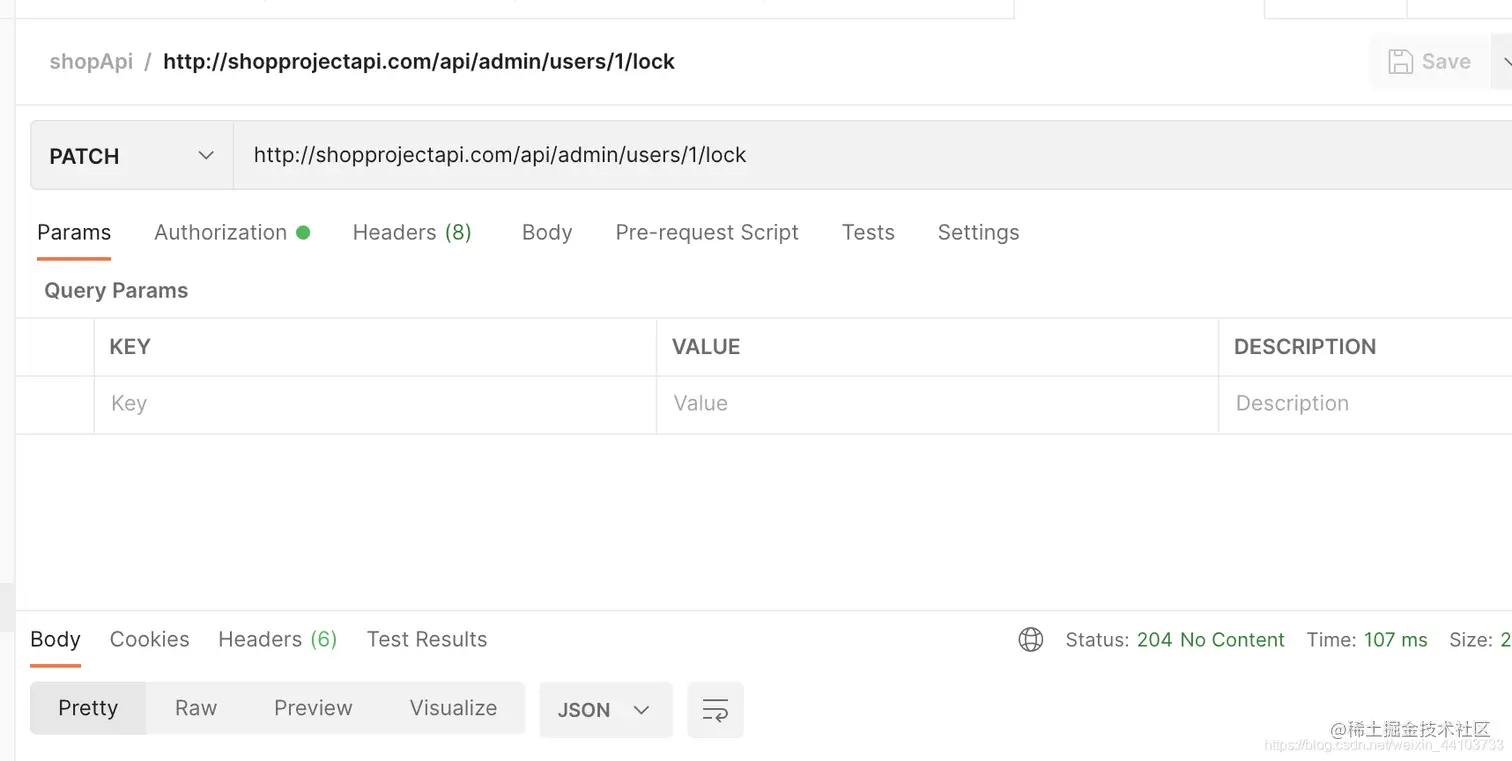Select the Preview view button
Screen dimensions: 1512x761
click(313, 708)
